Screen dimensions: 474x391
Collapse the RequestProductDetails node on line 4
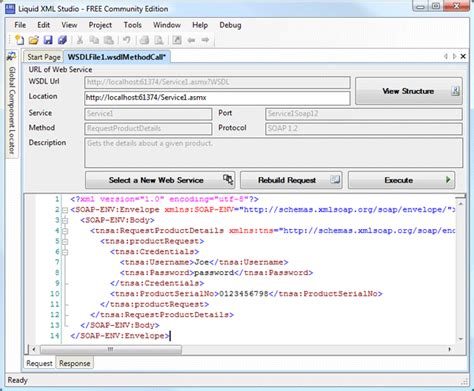[65, 231]
